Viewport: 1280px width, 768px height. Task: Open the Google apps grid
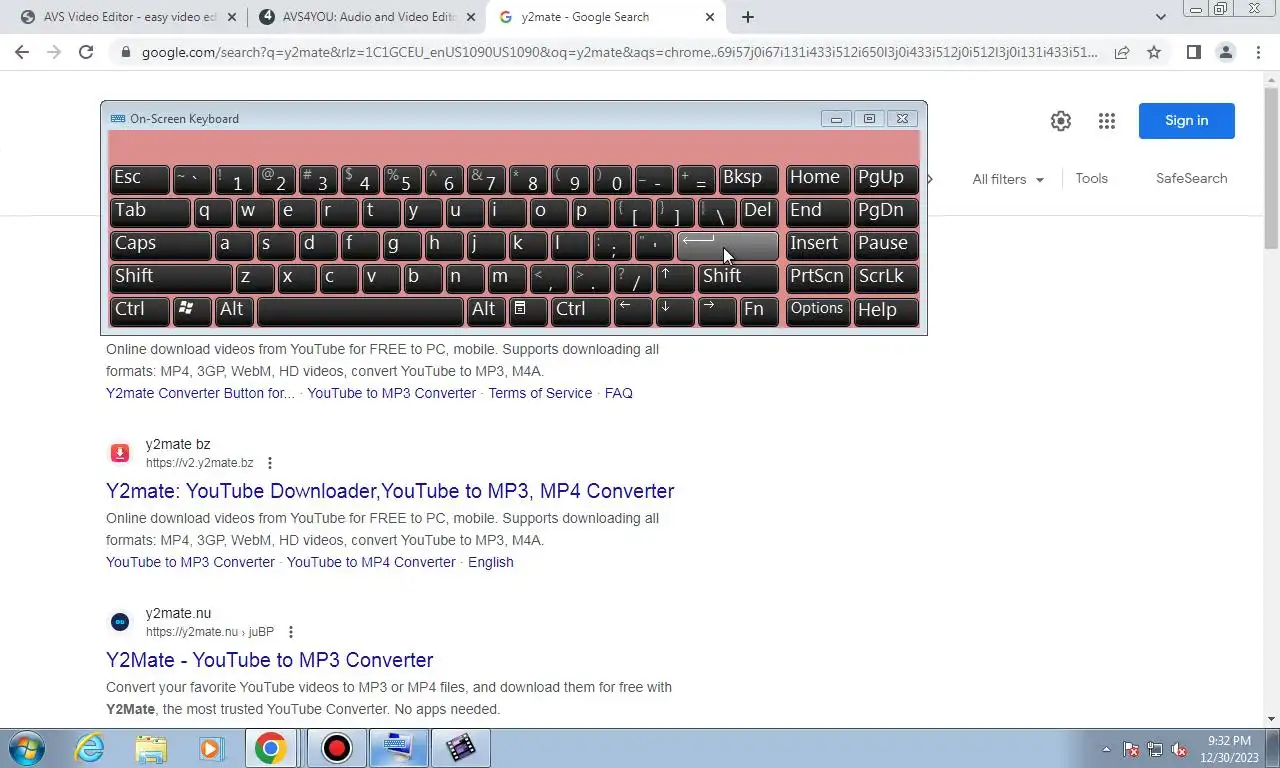click(x=1106, y=121)
